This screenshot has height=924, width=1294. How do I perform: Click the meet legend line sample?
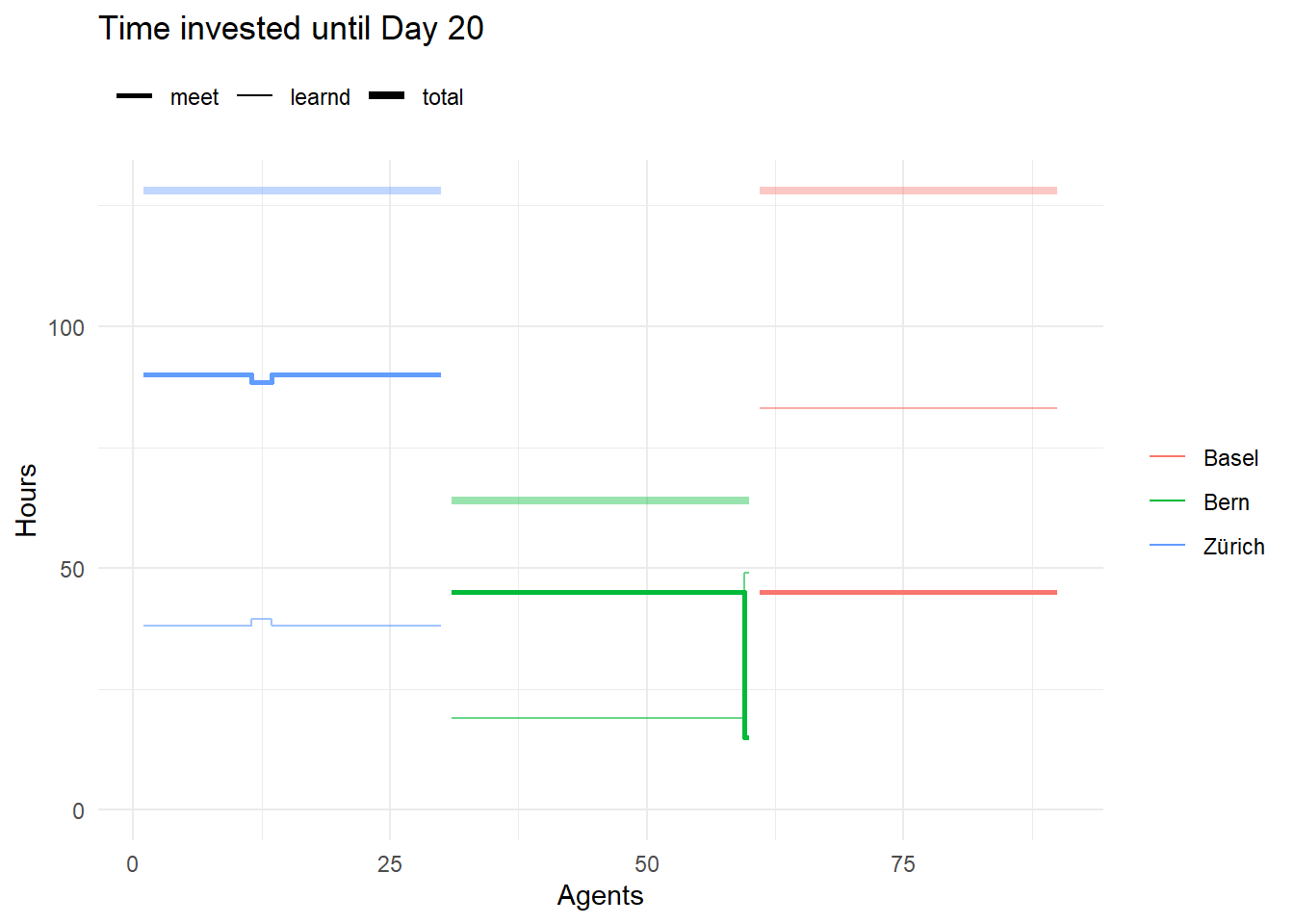[x=134, y=96]
